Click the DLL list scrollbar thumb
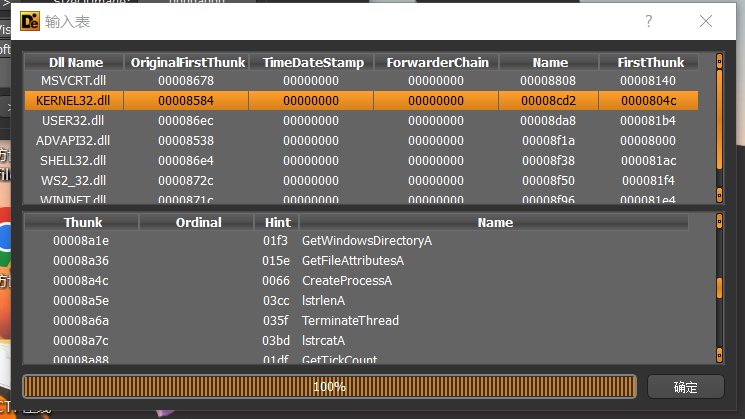Image resolution: width=745 pixels, height=419 pixels. click(719, 119)
